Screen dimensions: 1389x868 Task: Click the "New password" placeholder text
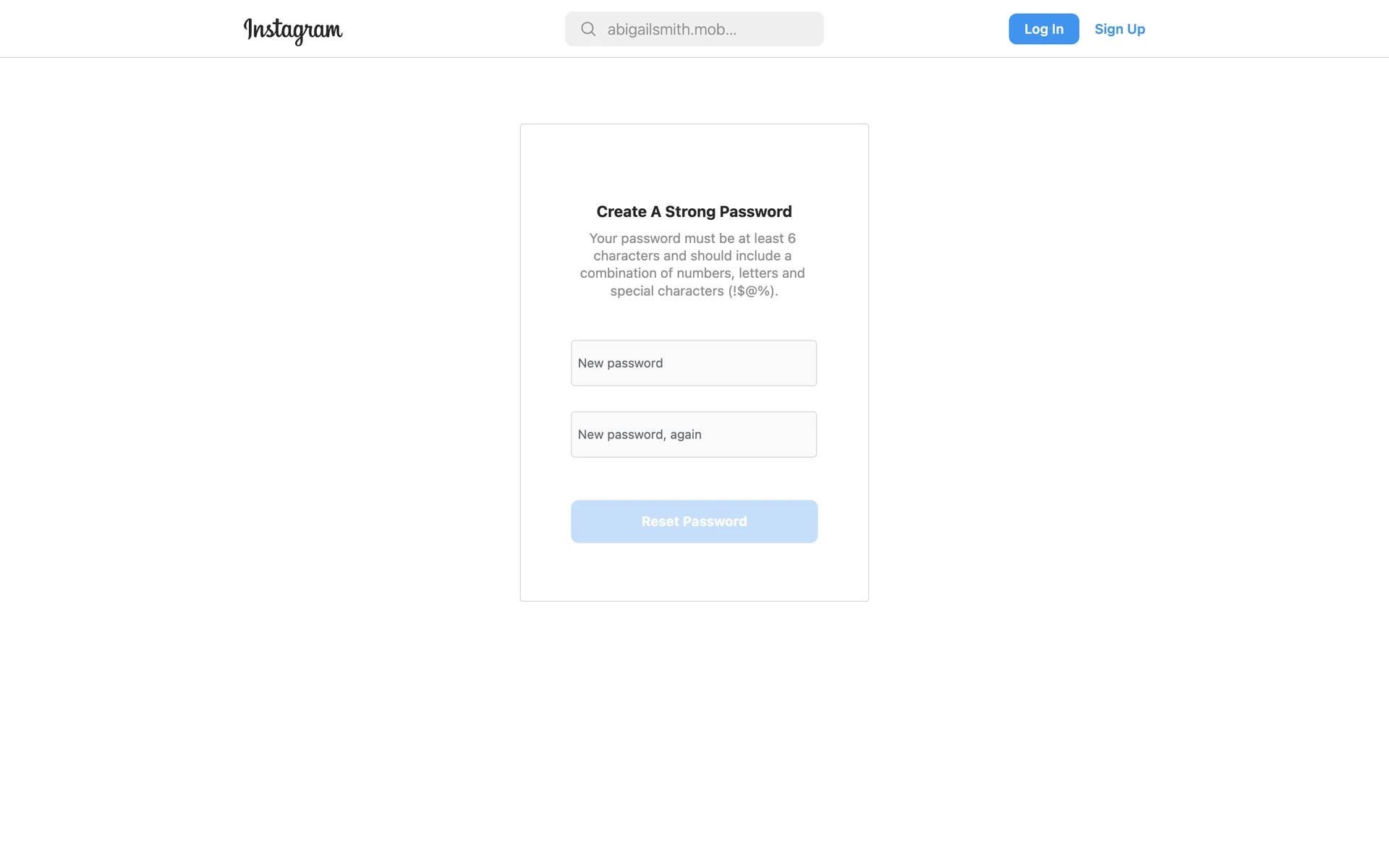coord(620,363)
